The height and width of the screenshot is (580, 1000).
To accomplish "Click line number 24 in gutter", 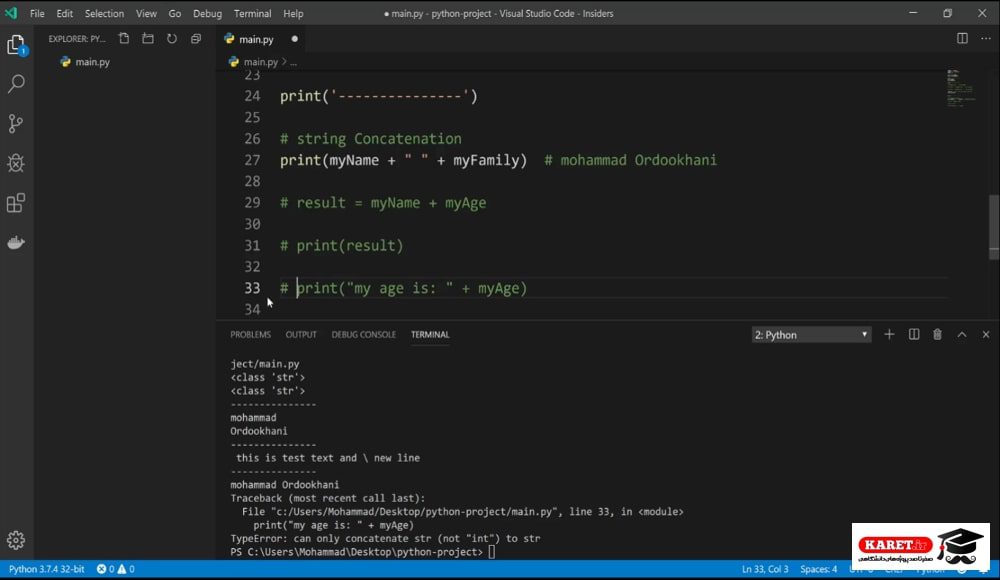I will click(253, 96).
